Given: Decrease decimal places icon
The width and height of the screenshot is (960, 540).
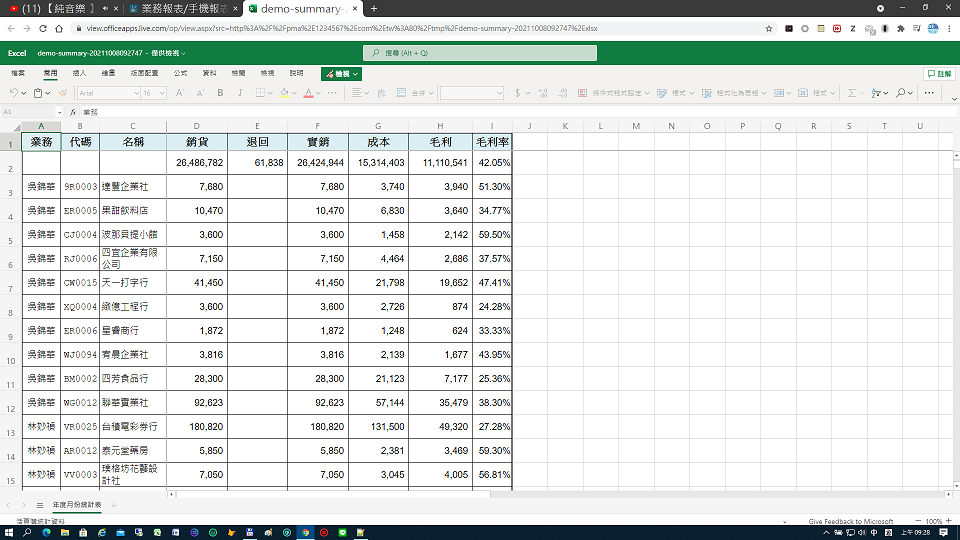Looking at the screenshot, I should coord(563,93).
